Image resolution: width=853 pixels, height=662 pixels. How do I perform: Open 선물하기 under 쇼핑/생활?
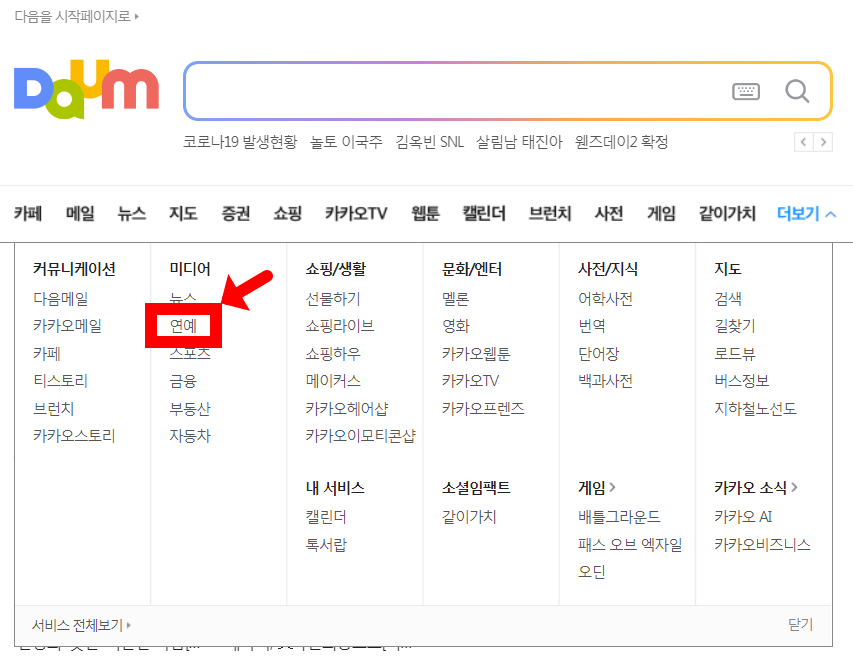click(333, 299)
